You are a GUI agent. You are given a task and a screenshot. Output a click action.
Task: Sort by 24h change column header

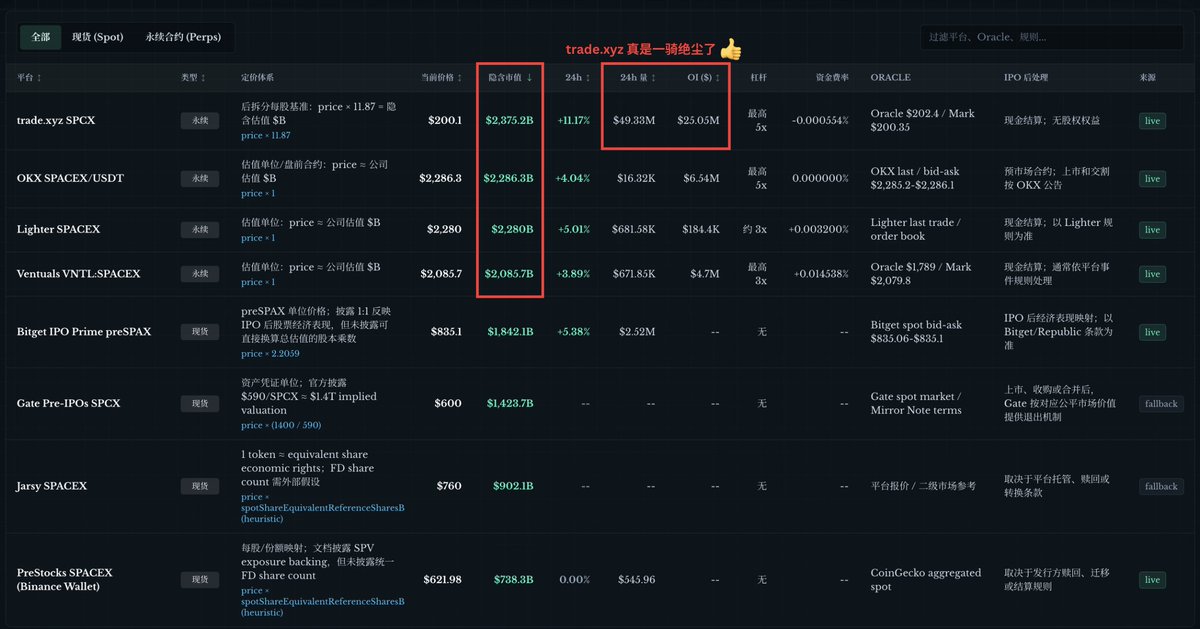(x=577, y=77)
